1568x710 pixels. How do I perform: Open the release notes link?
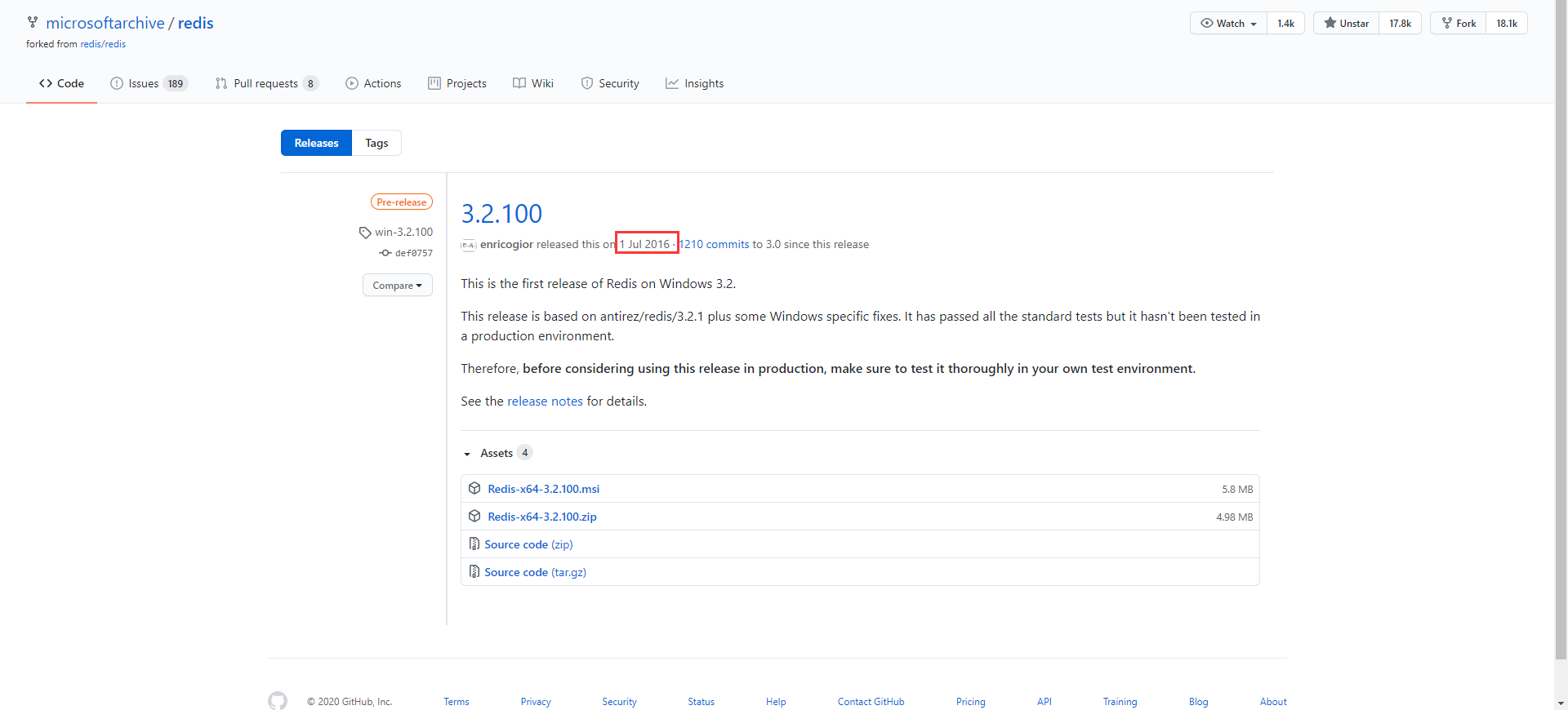[545, 401]
